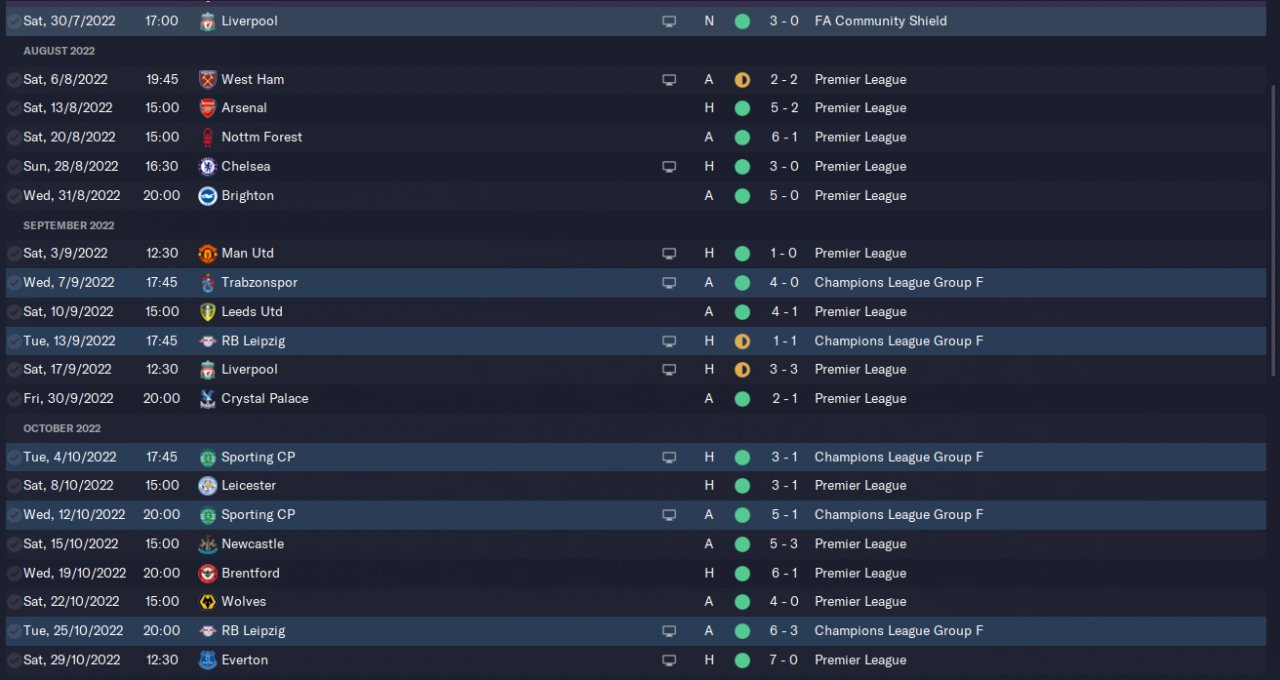Open the 7 - 0 Everton match result
The width and height of the screenshot is (1280, 680).
(x=784, y=660)
